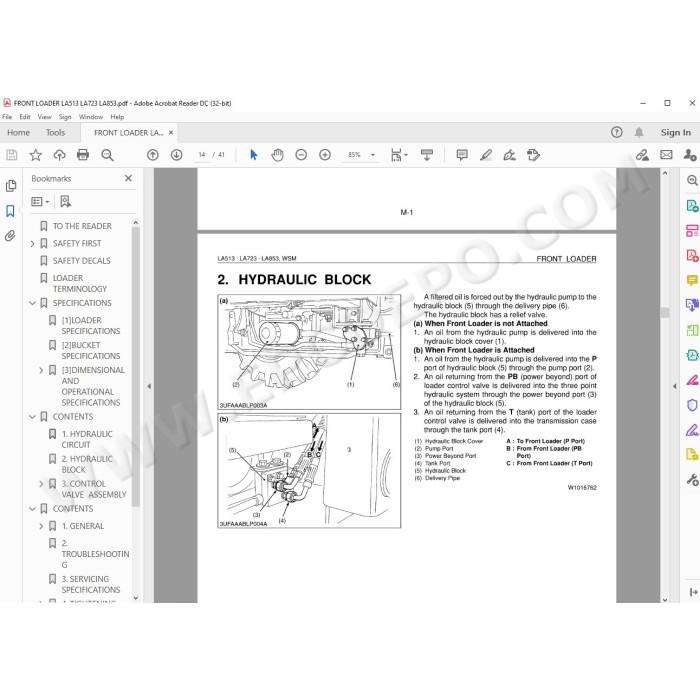Go to next page arrow
This screenshot has height=700, width=700.
pos(176,155)
